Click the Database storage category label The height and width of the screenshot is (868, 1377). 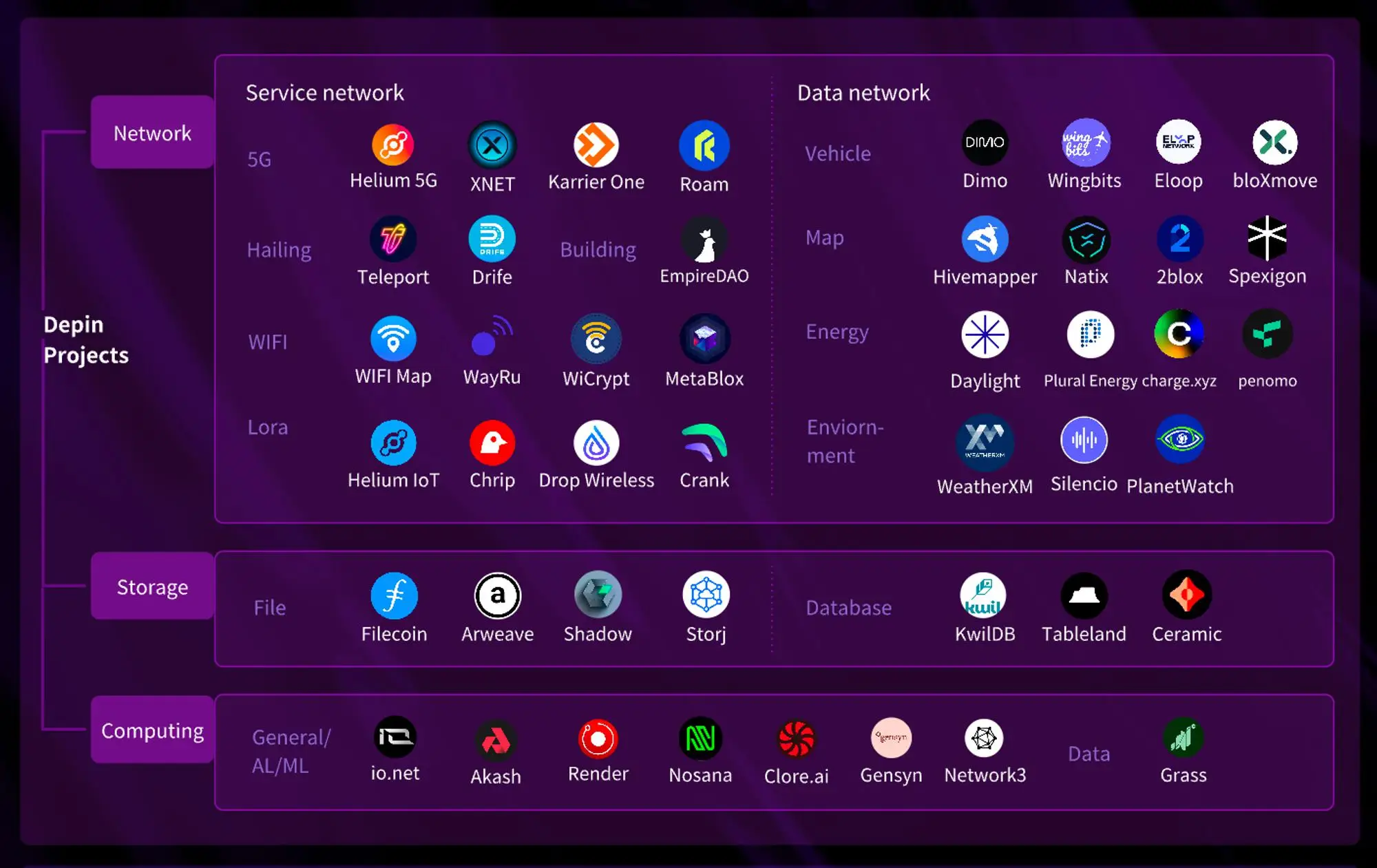pos(847,606)
